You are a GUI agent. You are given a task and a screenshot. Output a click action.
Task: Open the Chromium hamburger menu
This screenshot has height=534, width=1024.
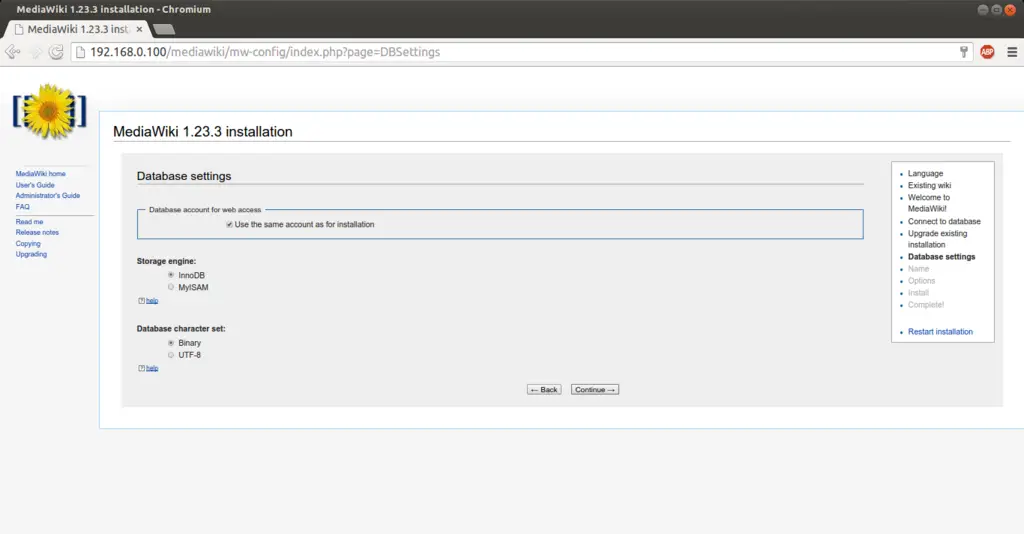pos(1012,52)
